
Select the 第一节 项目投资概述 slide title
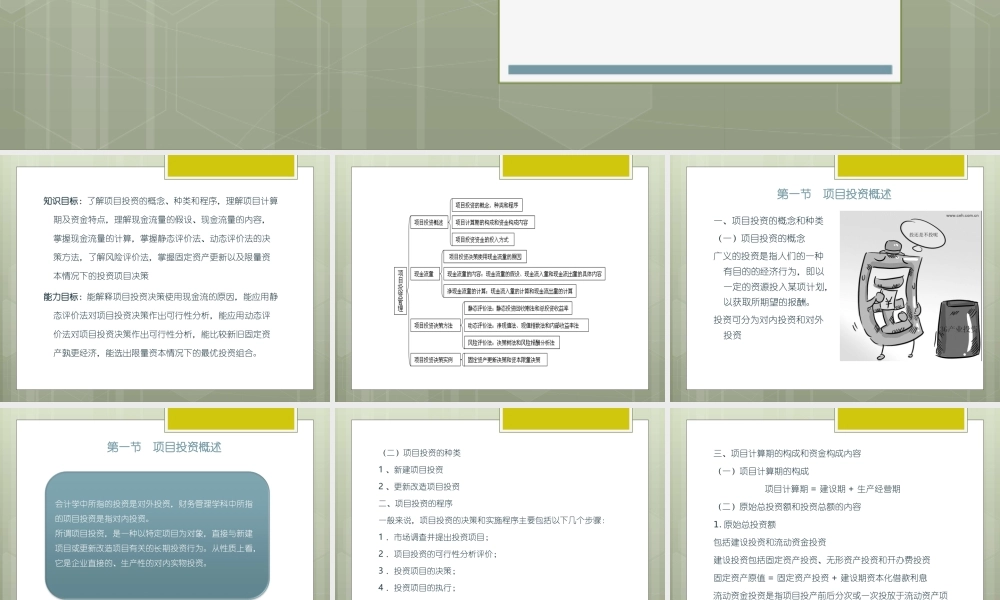coord(165,445)
